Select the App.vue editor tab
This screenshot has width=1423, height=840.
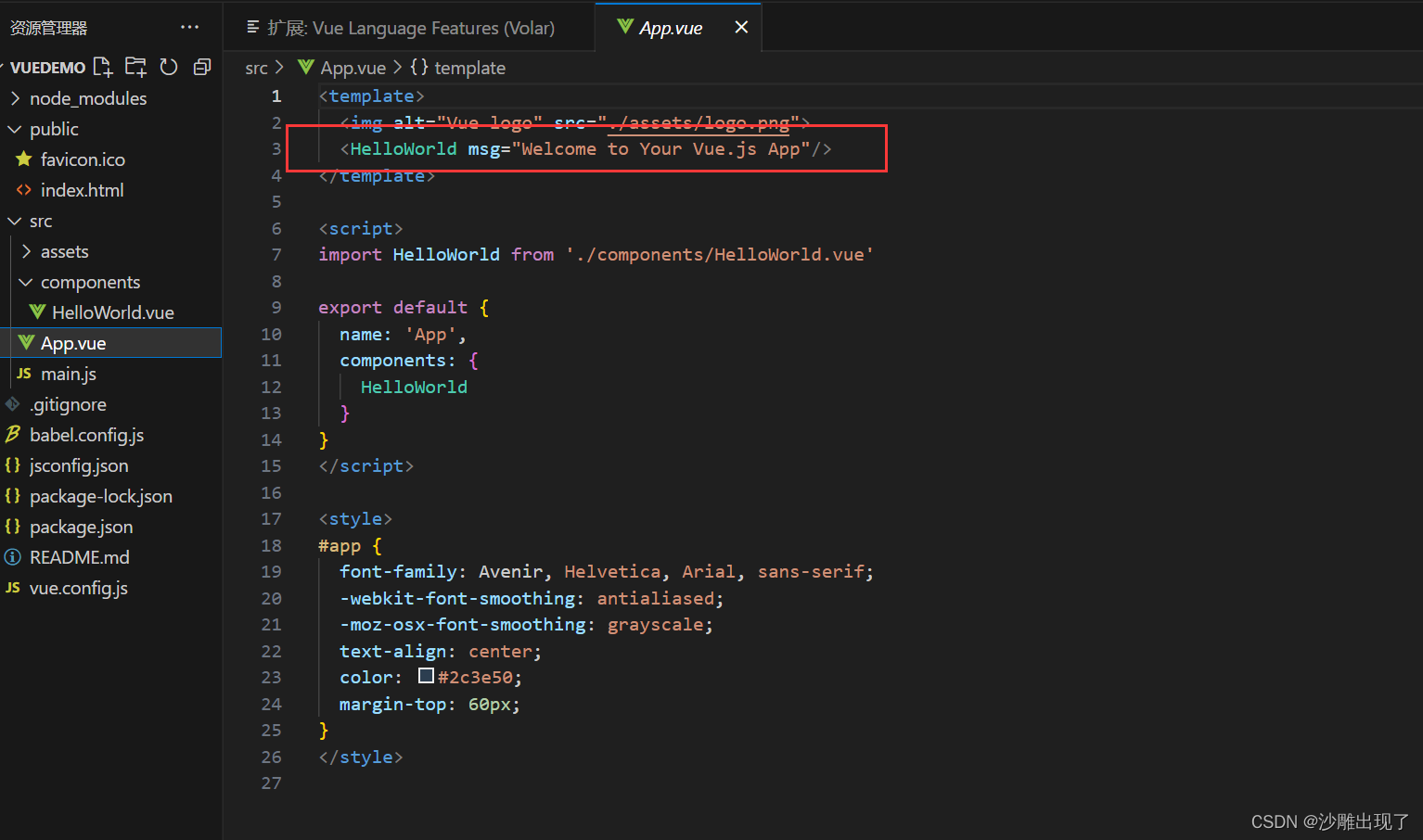[668, 27]
